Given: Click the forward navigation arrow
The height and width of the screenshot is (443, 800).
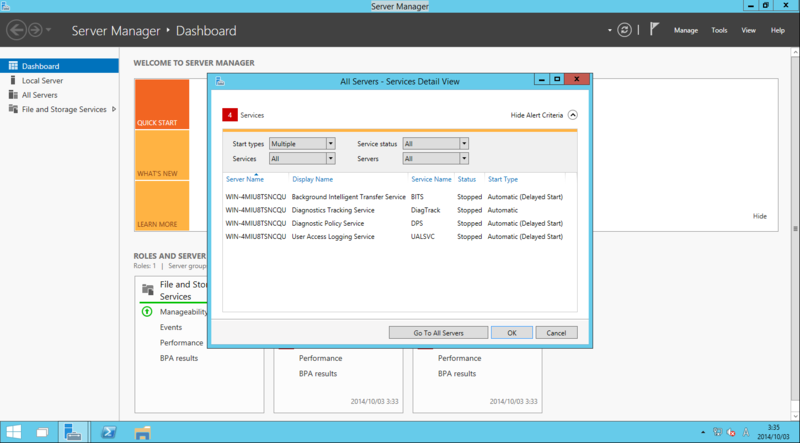Looking at the screenshot, I should (35, 30).
